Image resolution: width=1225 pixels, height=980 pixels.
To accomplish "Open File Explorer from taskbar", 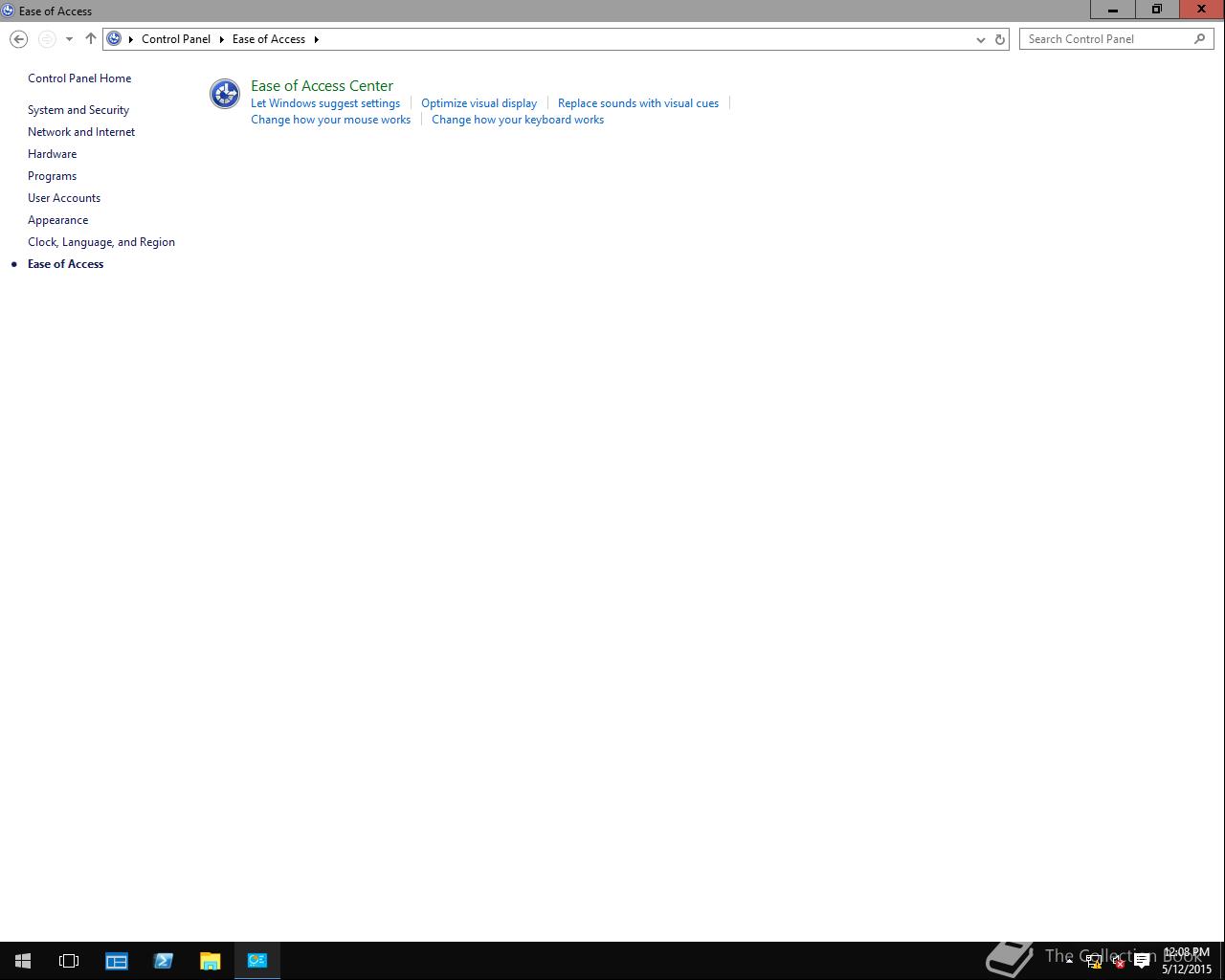I will click(x=211, y=961).
